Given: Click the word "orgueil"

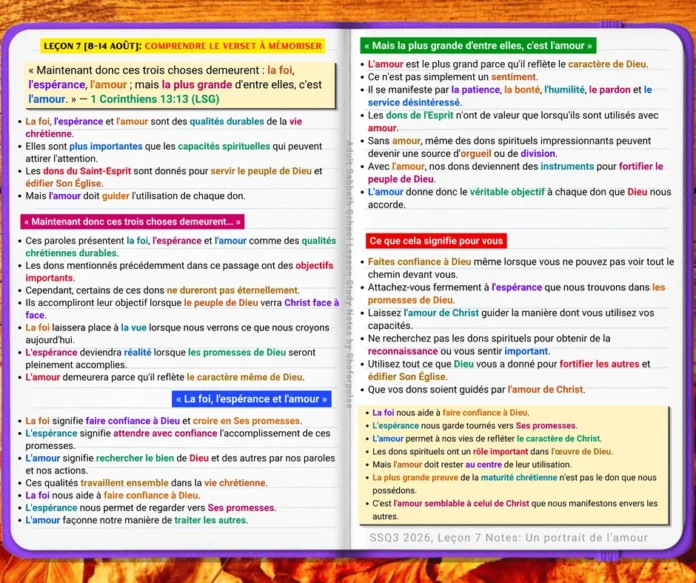Looking at the screenshot, I should (x=475, y=154).
